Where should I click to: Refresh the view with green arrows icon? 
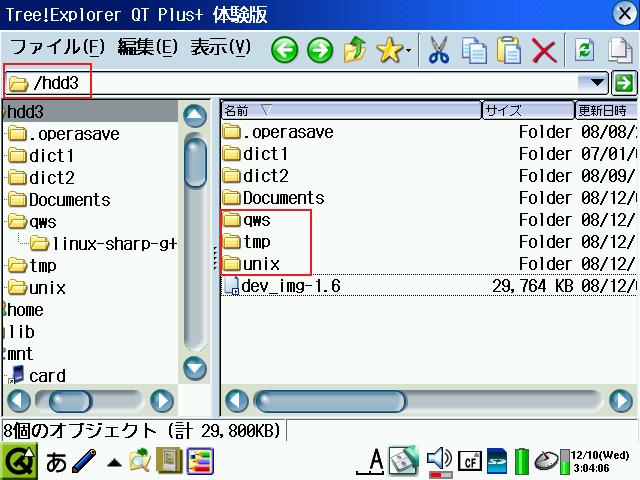[x=584, y=50]
